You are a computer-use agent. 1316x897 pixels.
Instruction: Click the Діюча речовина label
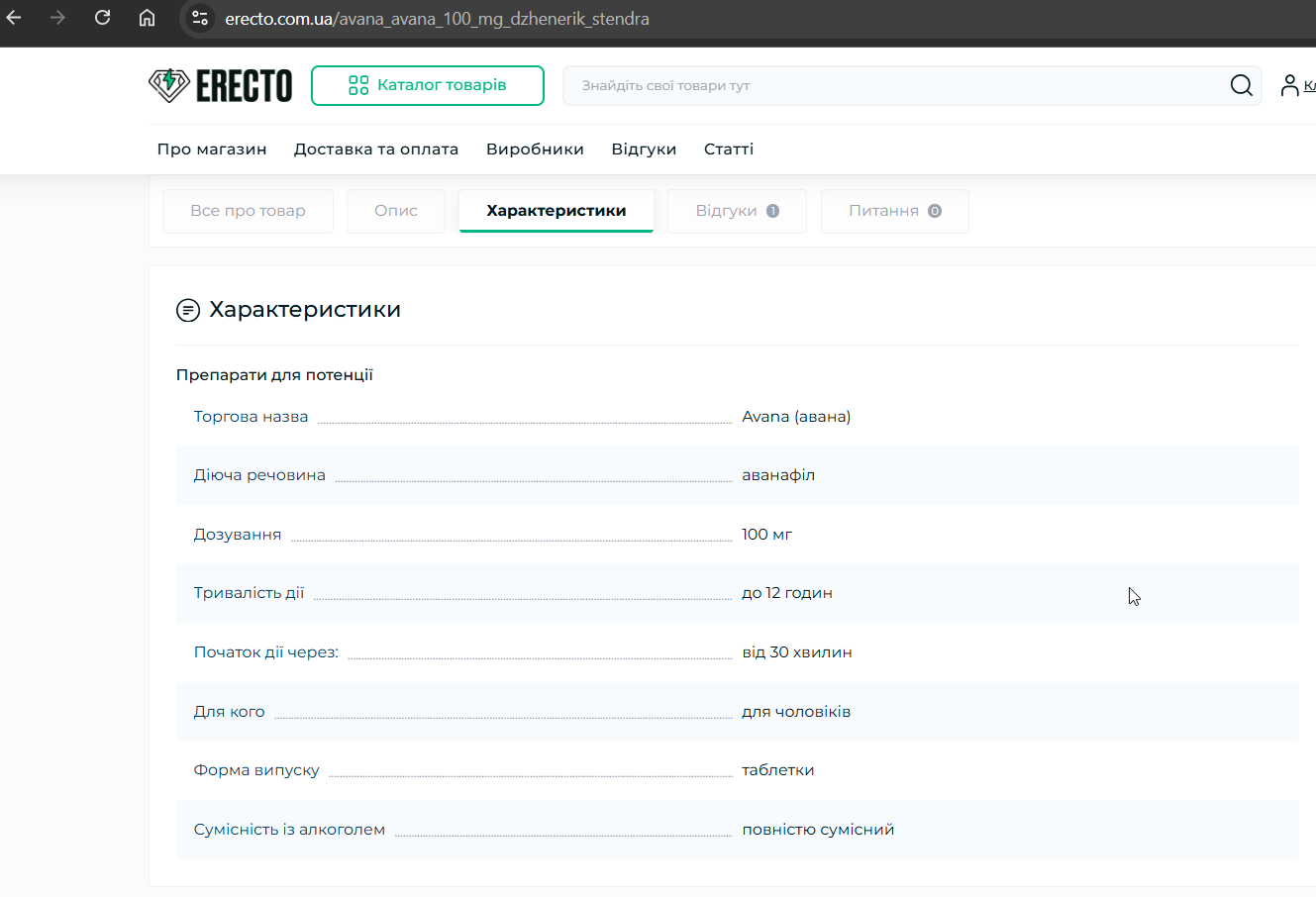(259, 475)
